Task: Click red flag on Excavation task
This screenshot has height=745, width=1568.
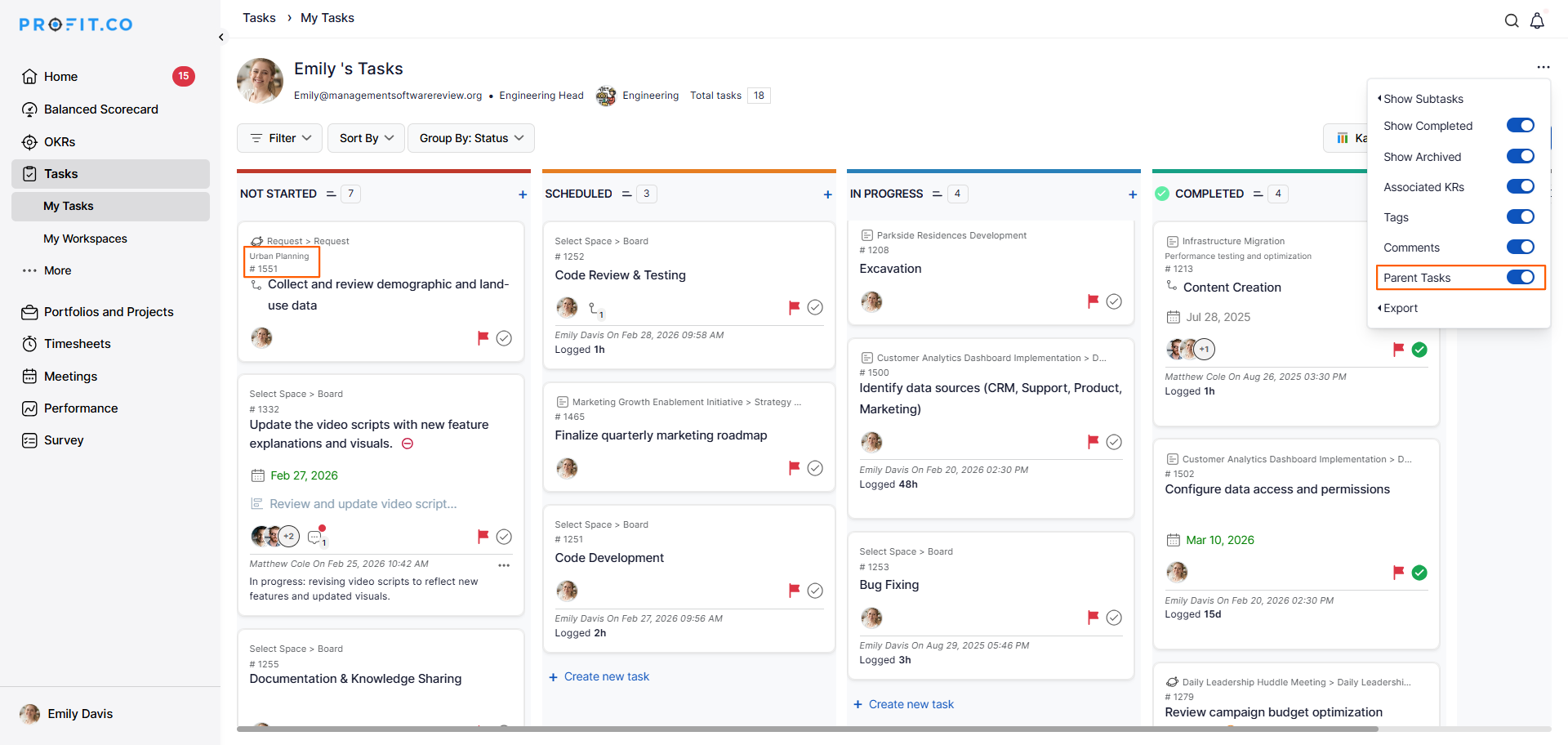Action: (1093, 301)
